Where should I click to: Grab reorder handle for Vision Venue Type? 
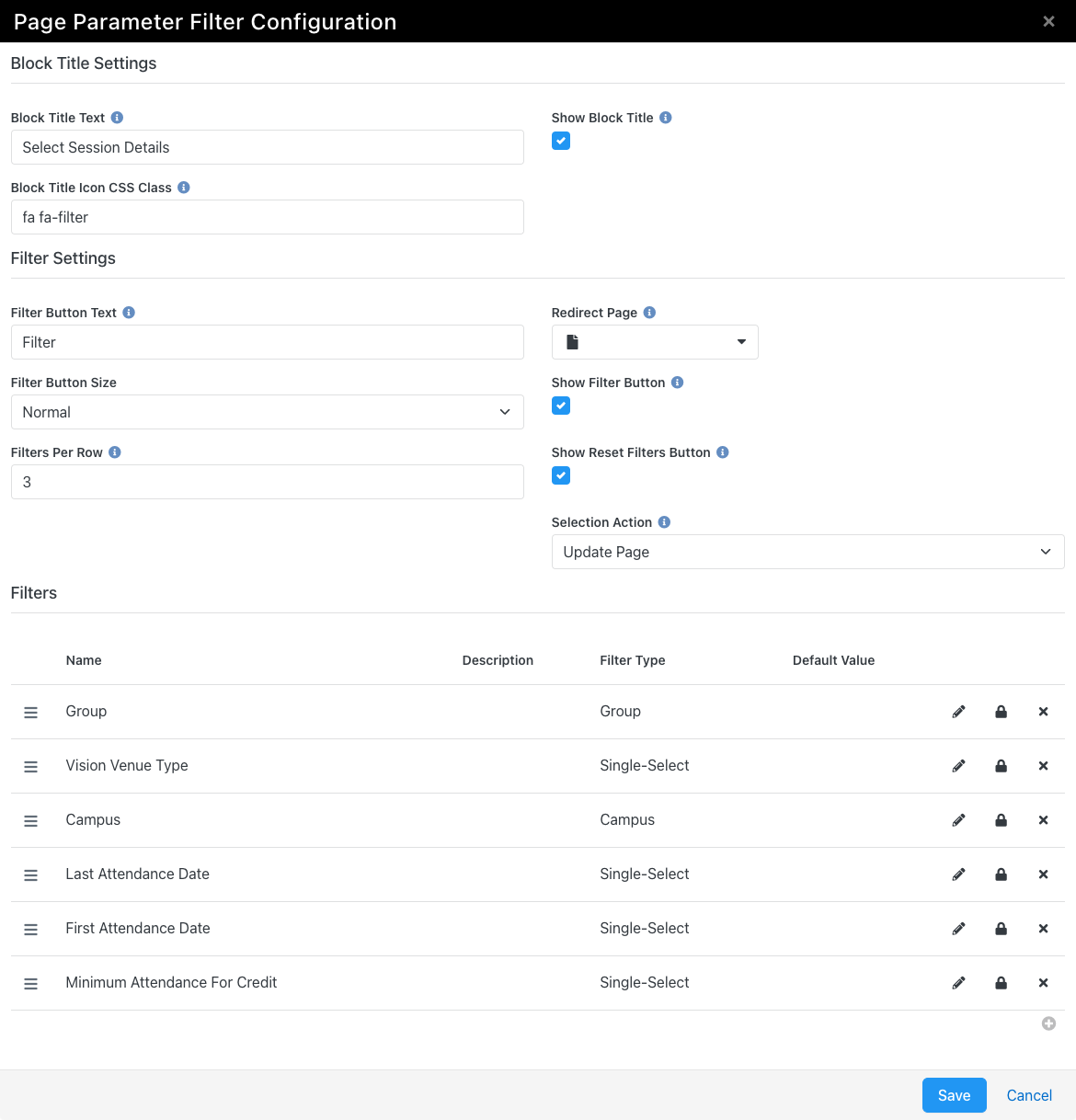coord(30,767)
